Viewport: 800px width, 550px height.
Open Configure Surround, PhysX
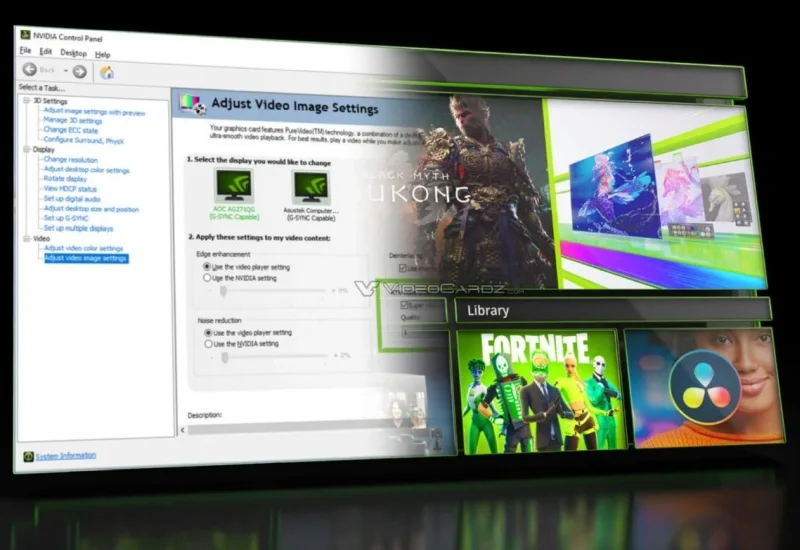click(x=84, y=140)
